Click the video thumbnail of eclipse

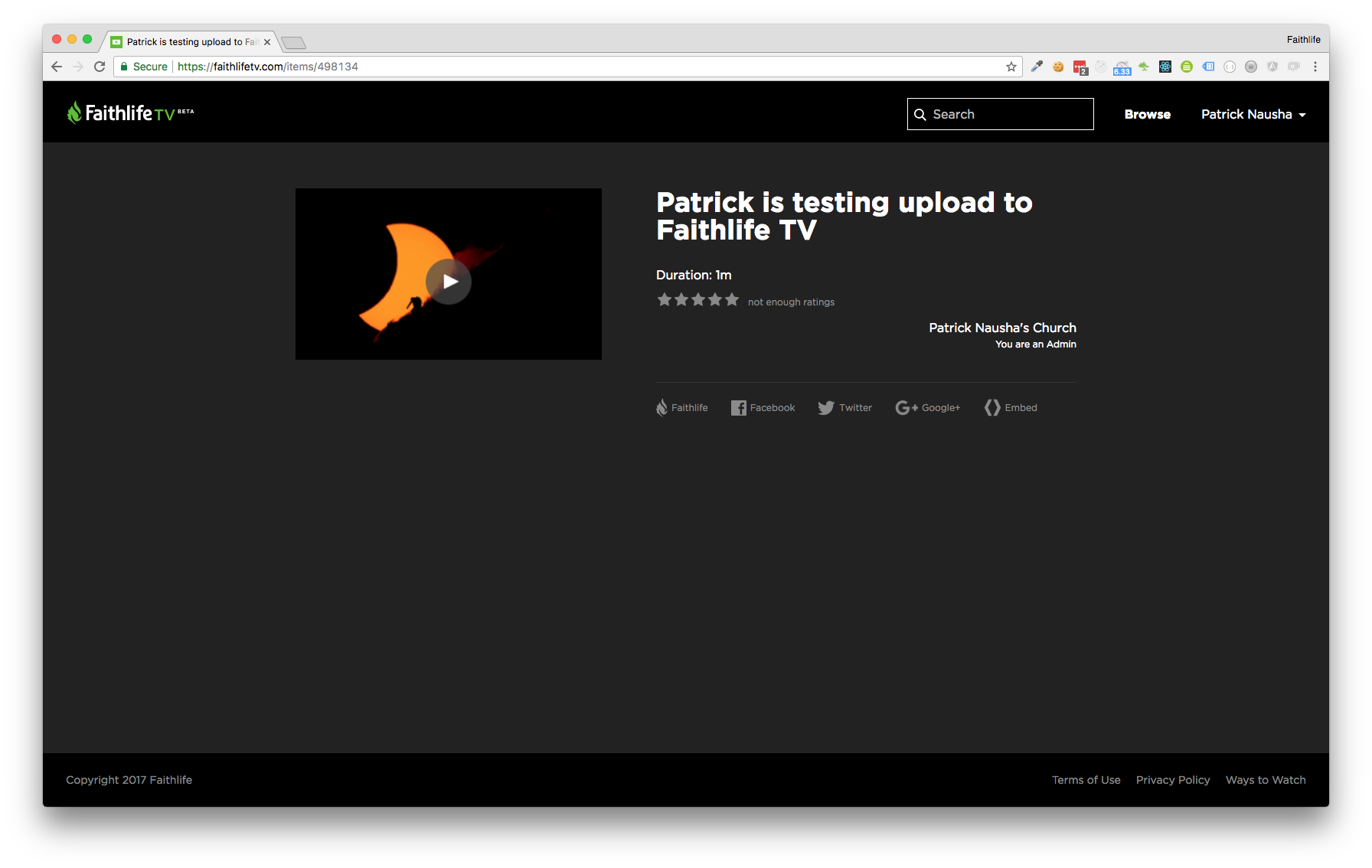(449, 274)
